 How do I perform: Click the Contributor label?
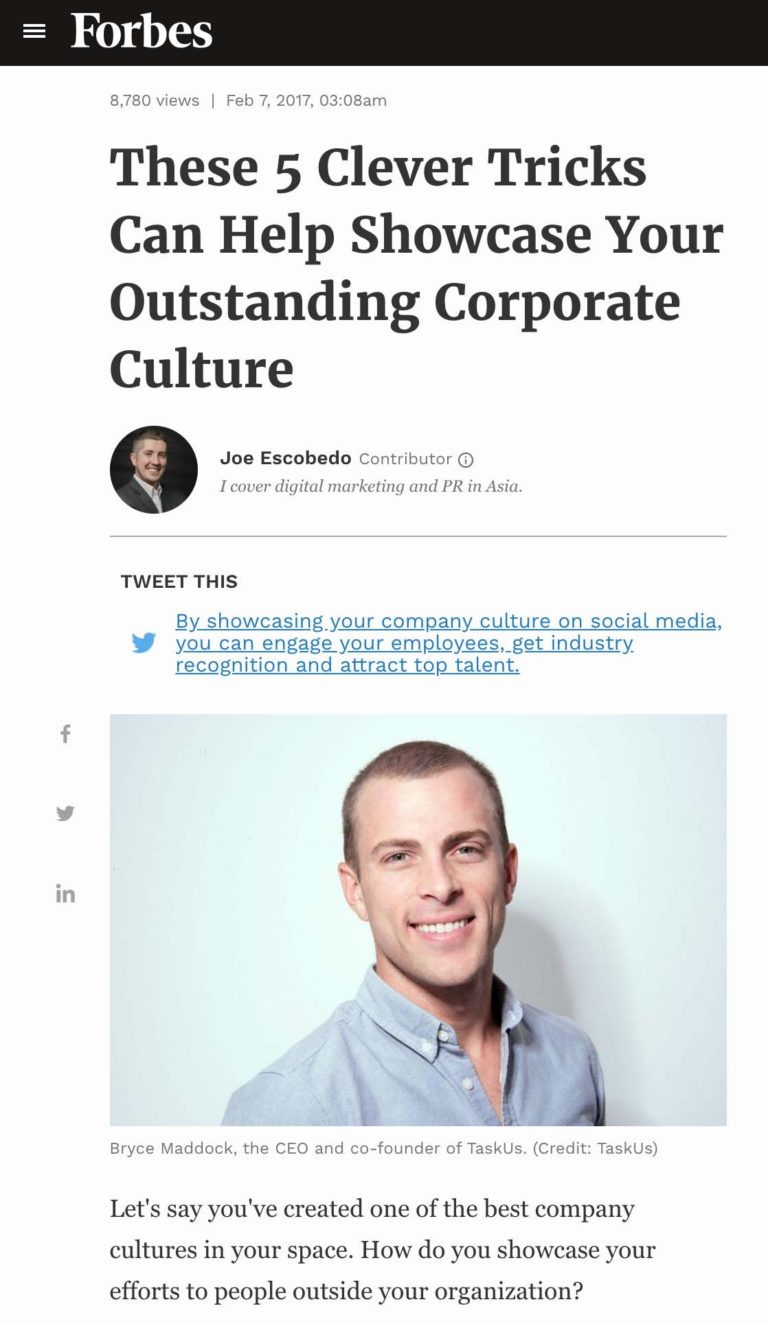click(x=405, y=459)
